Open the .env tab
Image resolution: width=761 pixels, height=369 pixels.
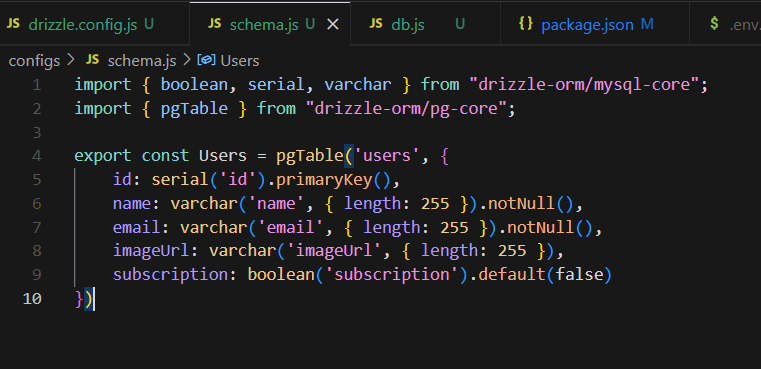pos(725,24)
